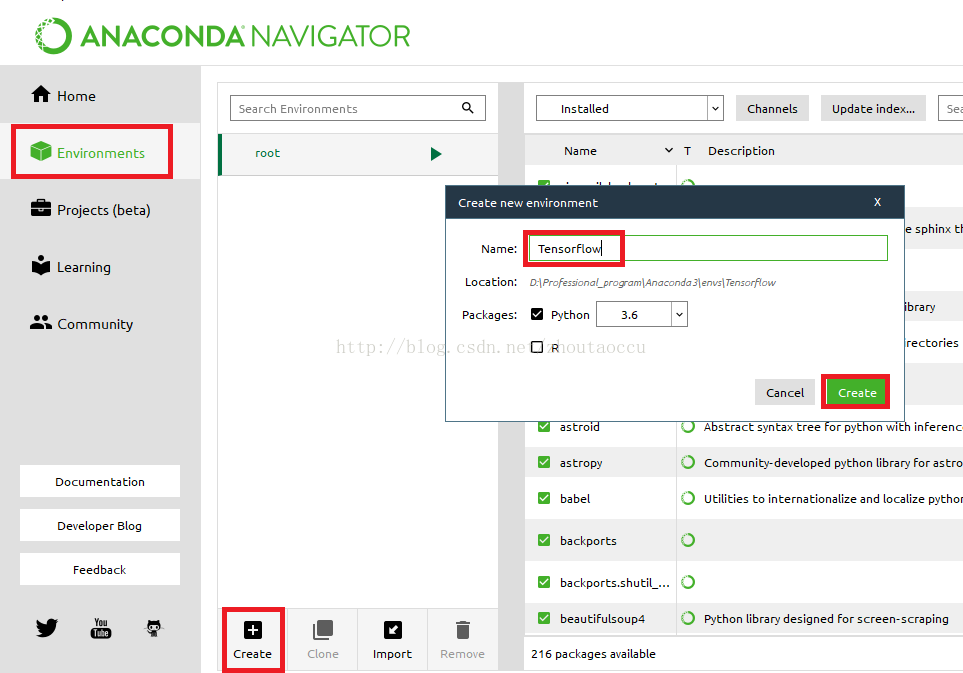Import an environment
Screen dimensions: 963x673
(x=392, y=640)
